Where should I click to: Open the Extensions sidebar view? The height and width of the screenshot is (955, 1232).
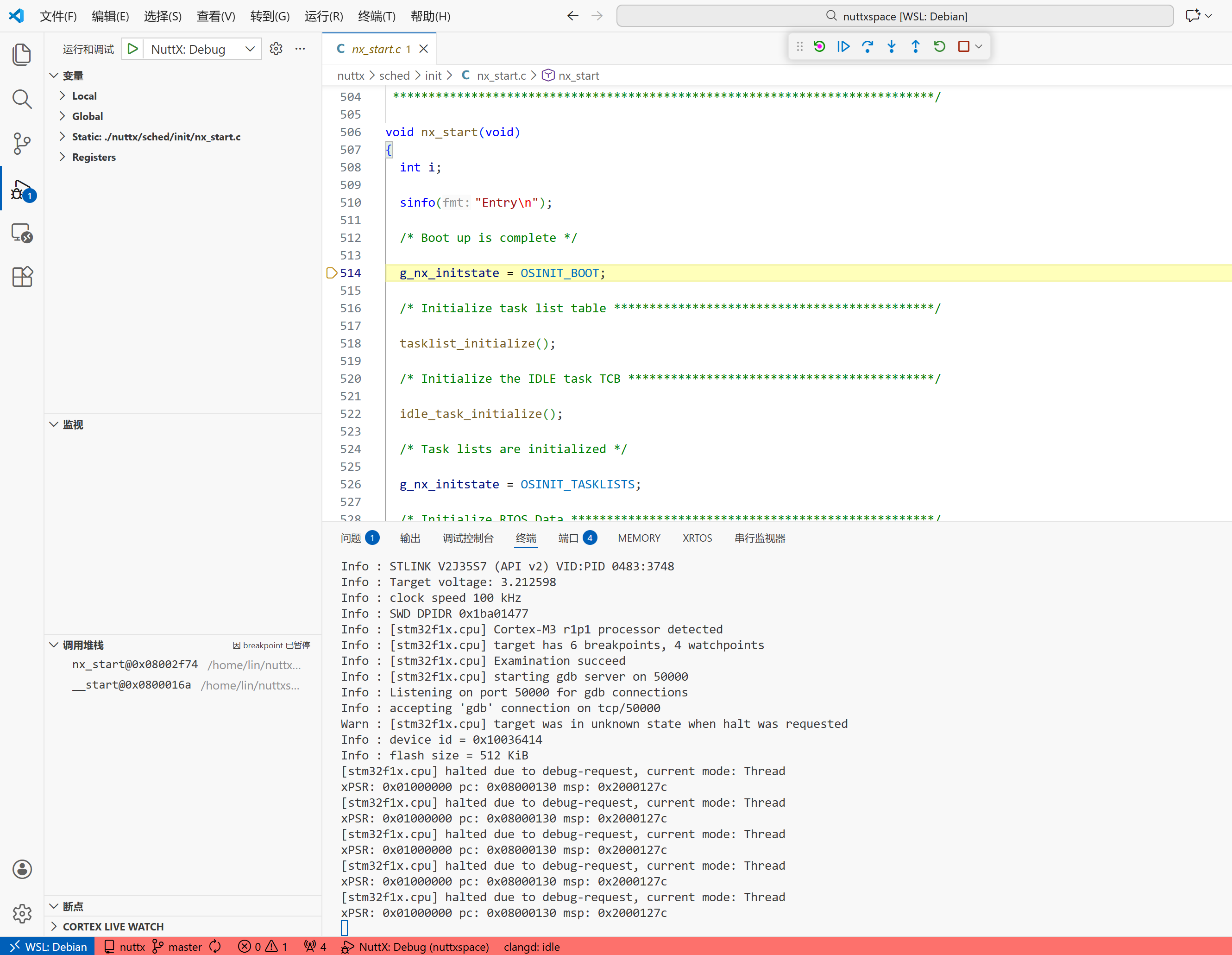point(22,277)
